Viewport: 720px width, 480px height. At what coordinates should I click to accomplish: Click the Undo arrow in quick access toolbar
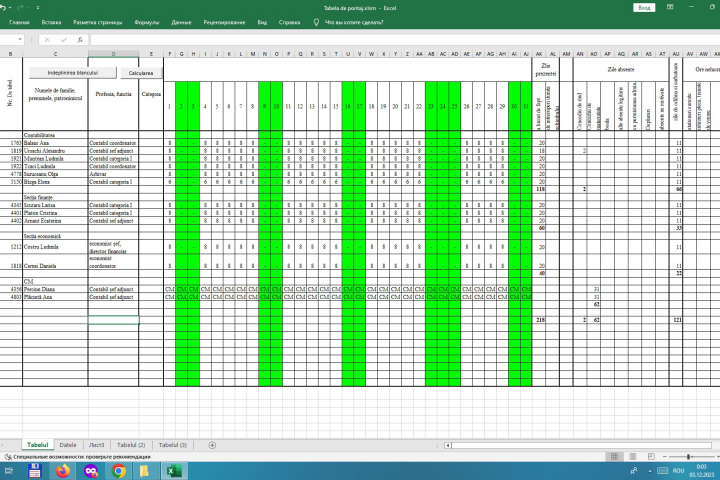coord(3,8)
